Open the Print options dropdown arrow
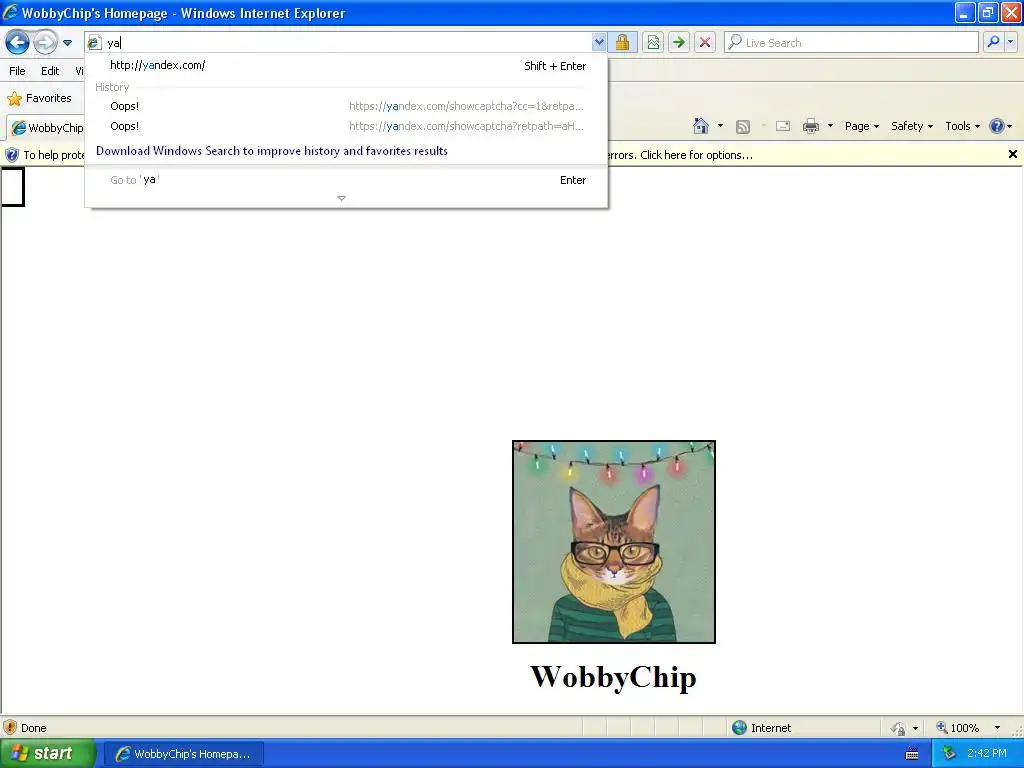The width and height of the screenshot is (1024, 768). click(830, 126)
